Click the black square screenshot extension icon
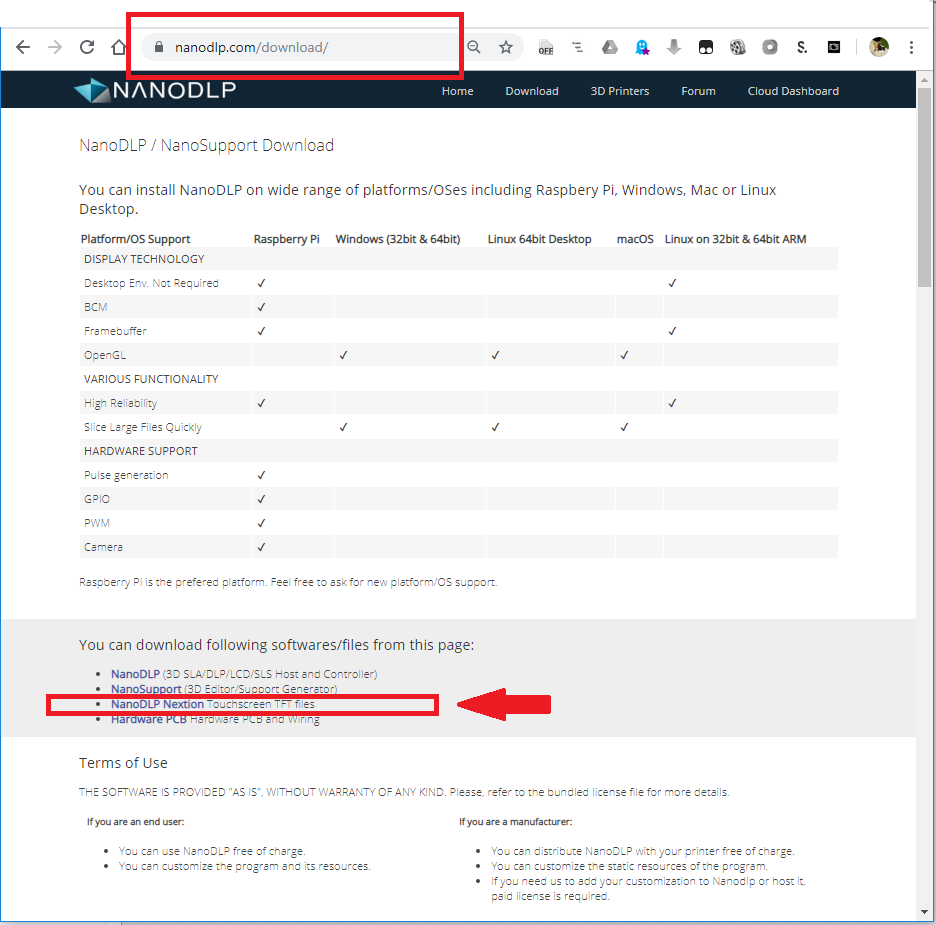The width and height of the screenshot is (936, 925). (x=834, y=47)
